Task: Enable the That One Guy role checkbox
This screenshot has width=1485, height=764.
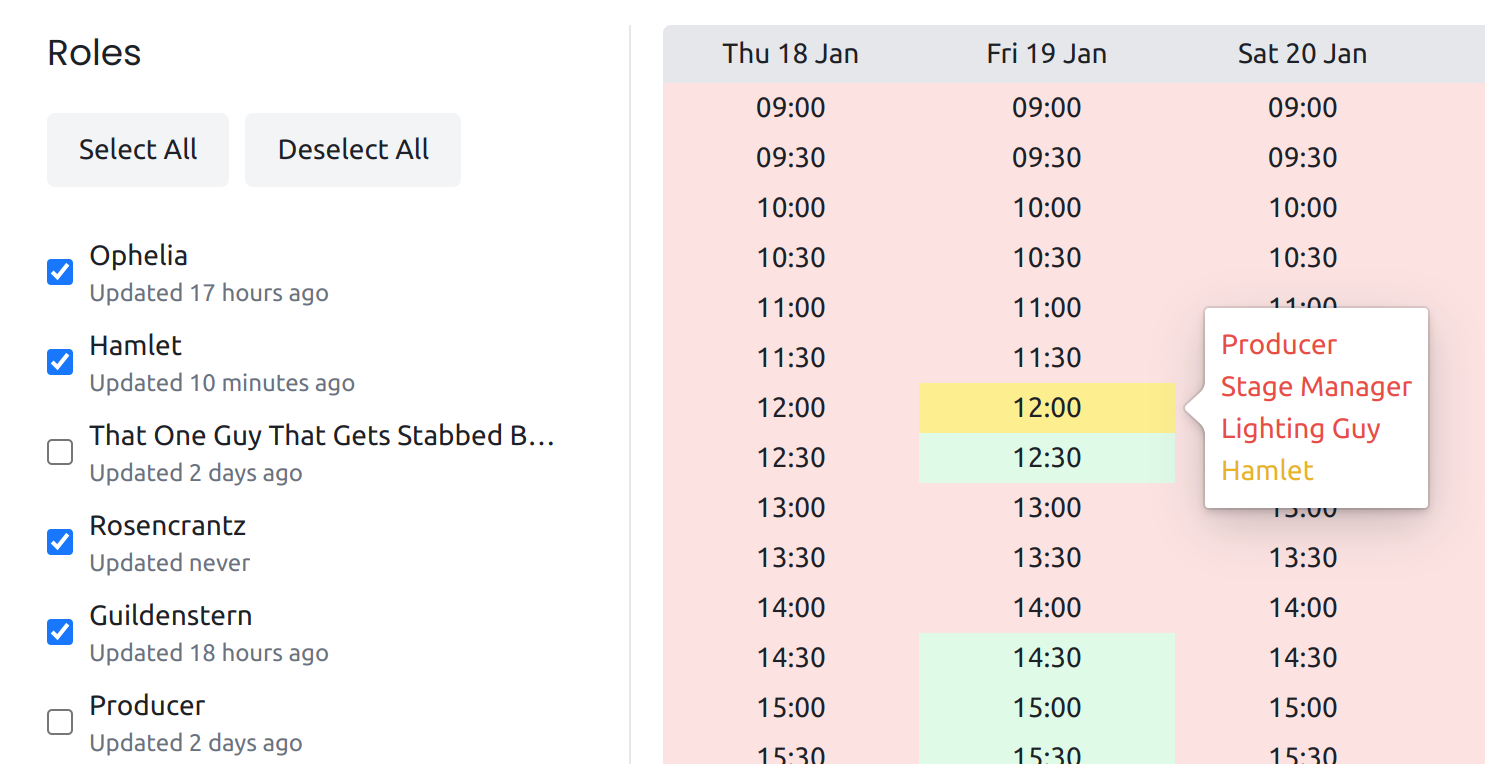Action: click(x=60, y=452)
